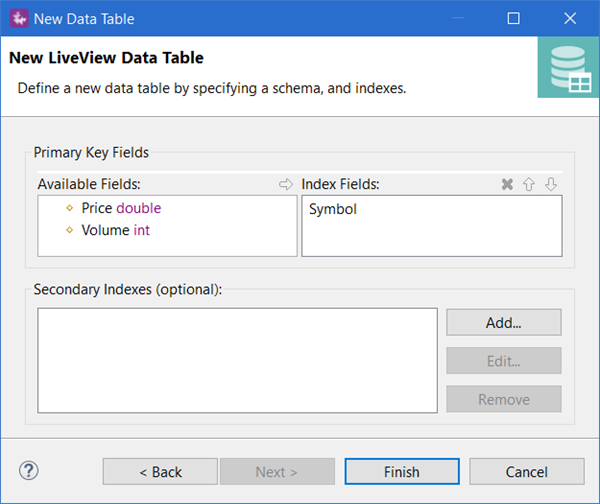Click the Remove button for secondary indexes
This screenshot has height=504, width=600.
click(503, 399)
